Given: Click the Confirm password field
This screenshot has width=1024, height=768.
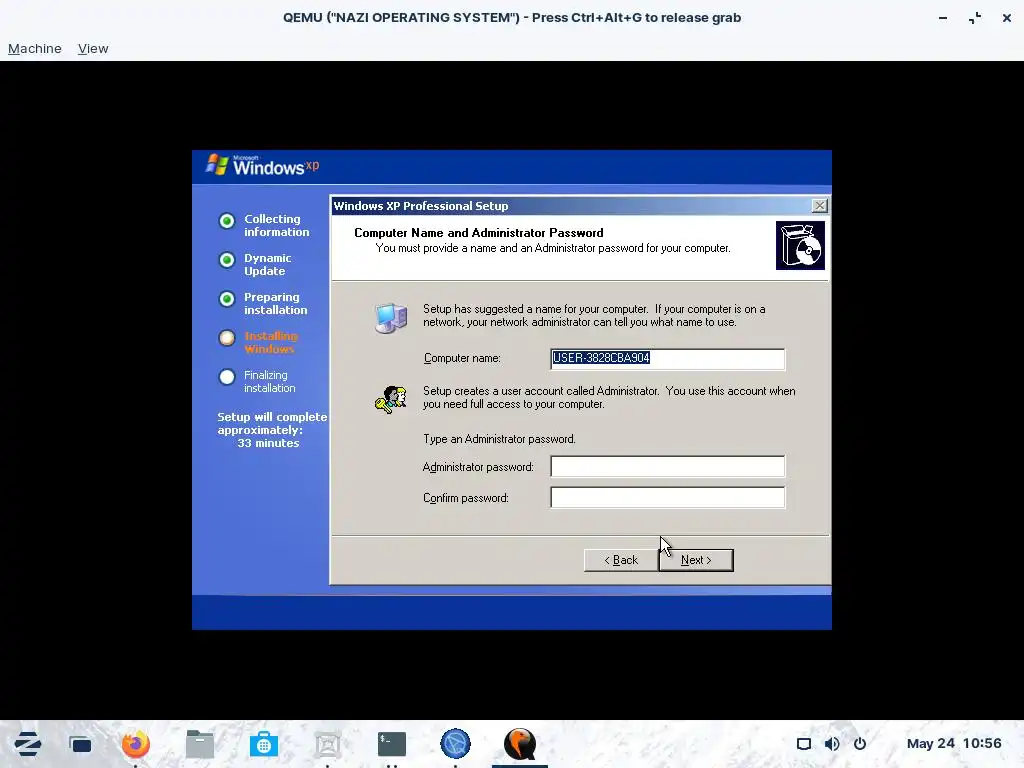Looking at the screenshot, I should click(667, 498).
